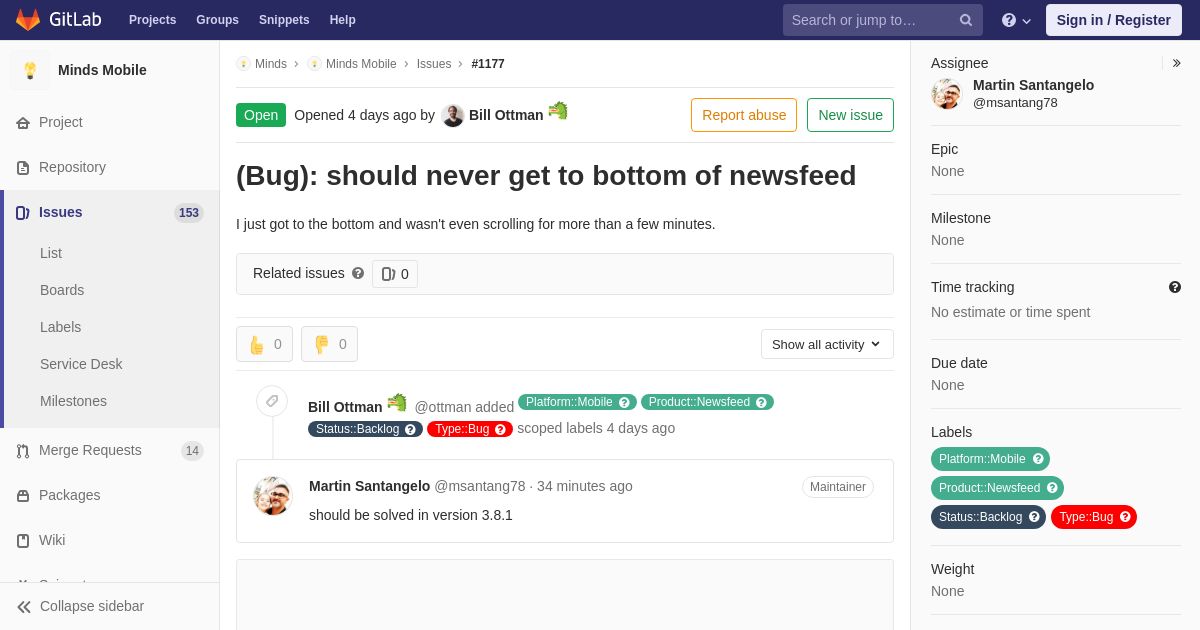Open the Service Desk submenu item

[81, 364]
